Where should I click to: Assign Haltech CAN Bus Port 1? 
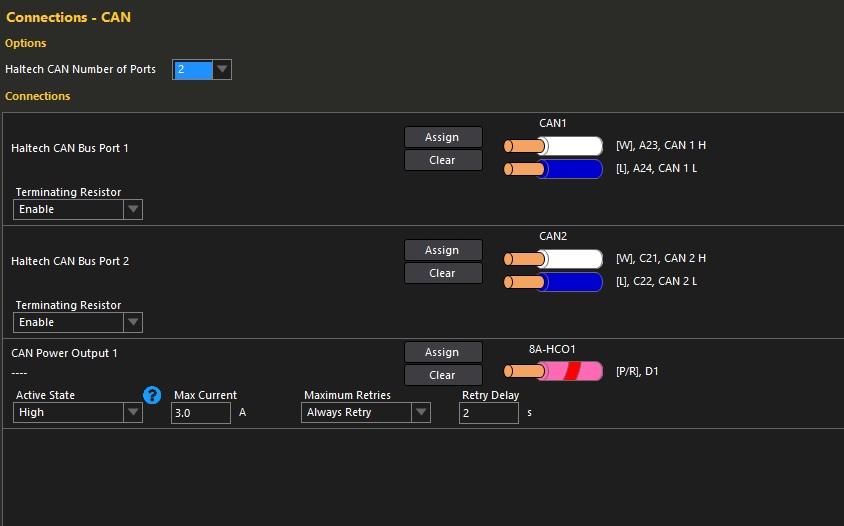coord(443,137)
